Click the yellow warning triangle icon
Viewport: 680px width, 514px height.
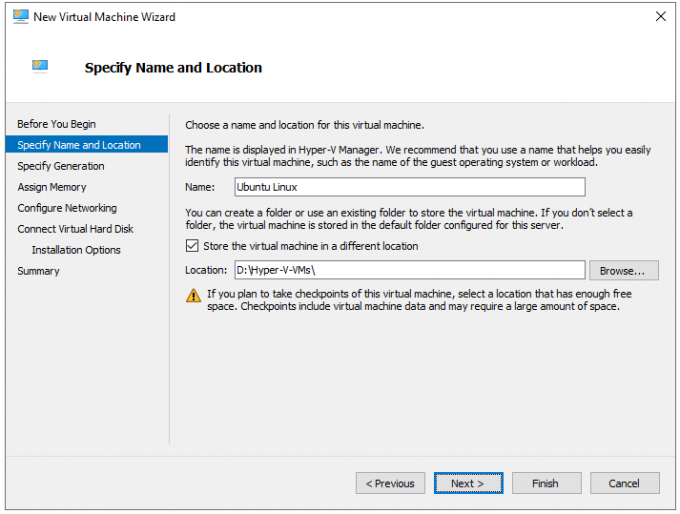(193, 296)
